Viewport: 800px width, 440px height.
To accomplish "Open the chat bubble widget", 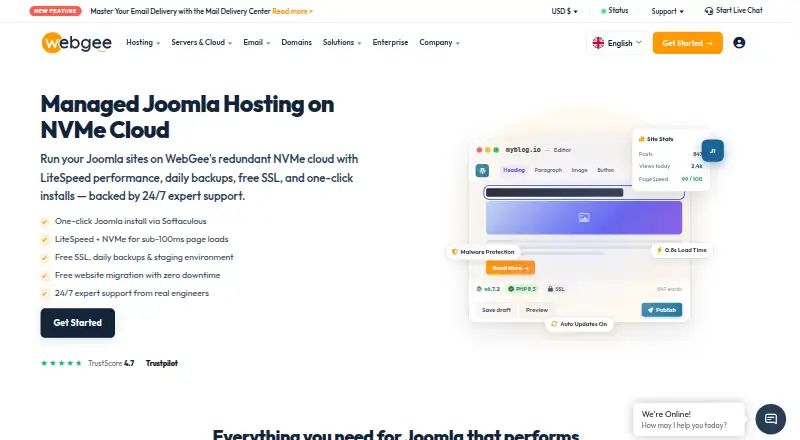I will 770,419.
